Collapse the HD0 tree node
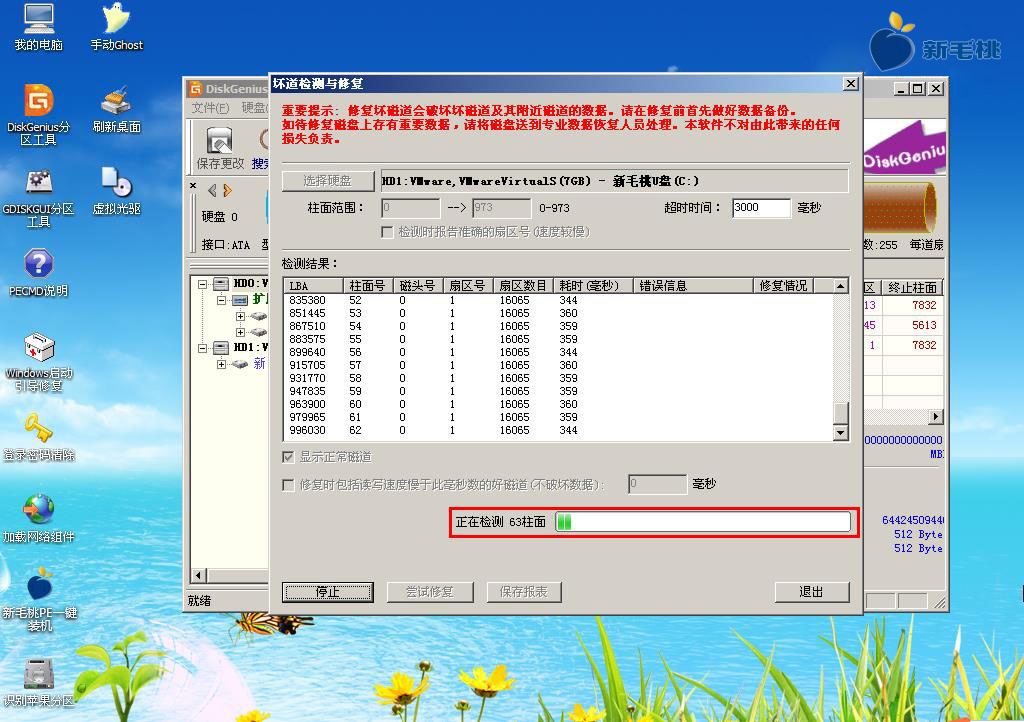Viewport: 1024px width, 722px height. (x=202, y=284)
